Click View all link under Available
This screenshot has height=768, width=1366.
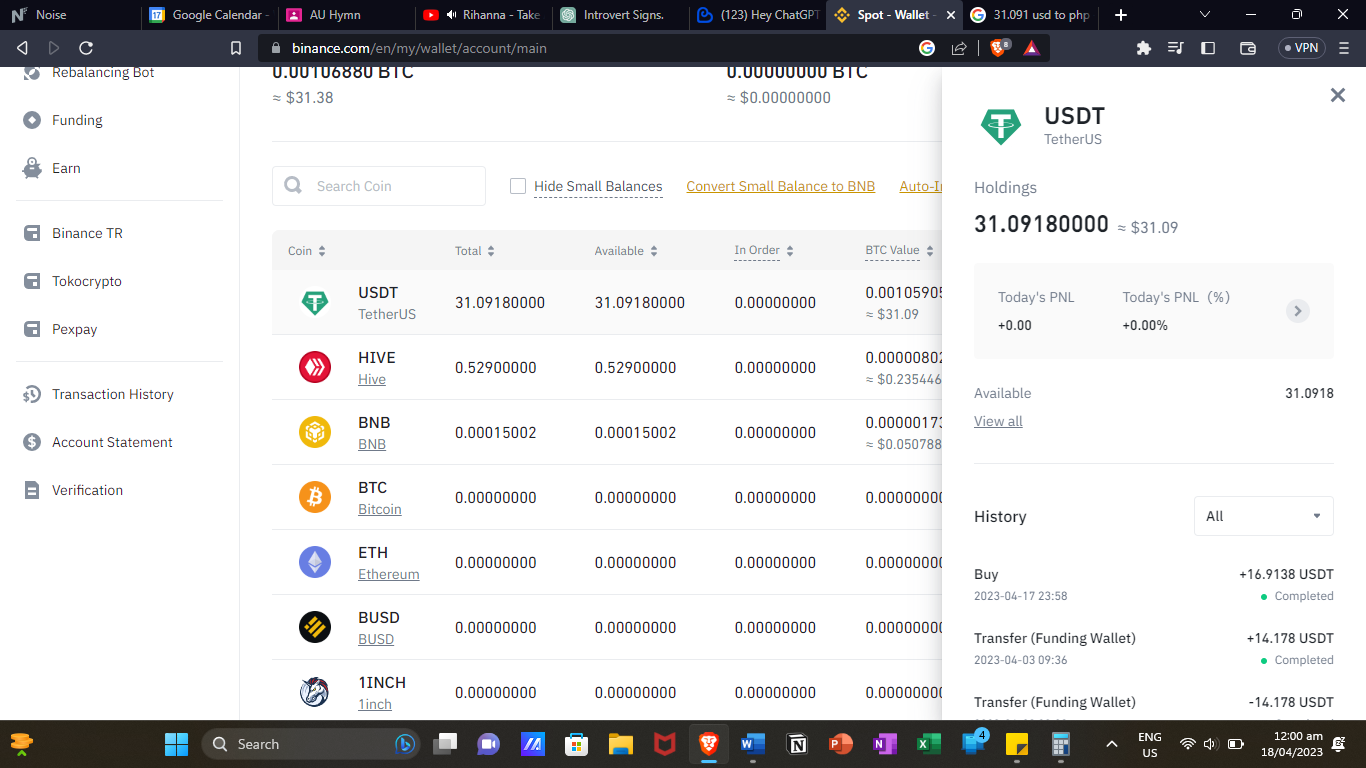[x=998, y=421]
